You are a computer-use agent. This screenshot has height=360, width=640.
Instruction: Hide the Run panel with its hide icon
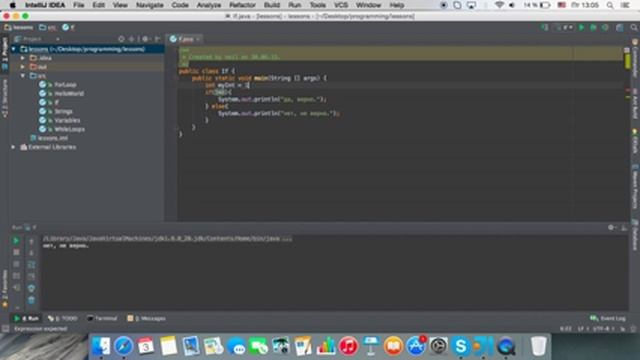click(x=624, y=227)
